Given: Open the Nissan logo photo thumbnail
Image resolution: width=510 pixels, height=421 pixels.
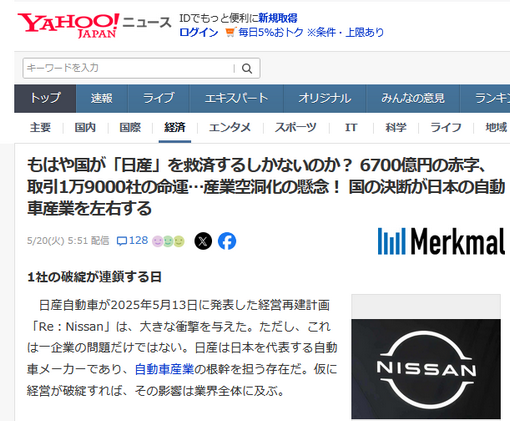Looking at the screenshot, I should (x=426, y=369).
